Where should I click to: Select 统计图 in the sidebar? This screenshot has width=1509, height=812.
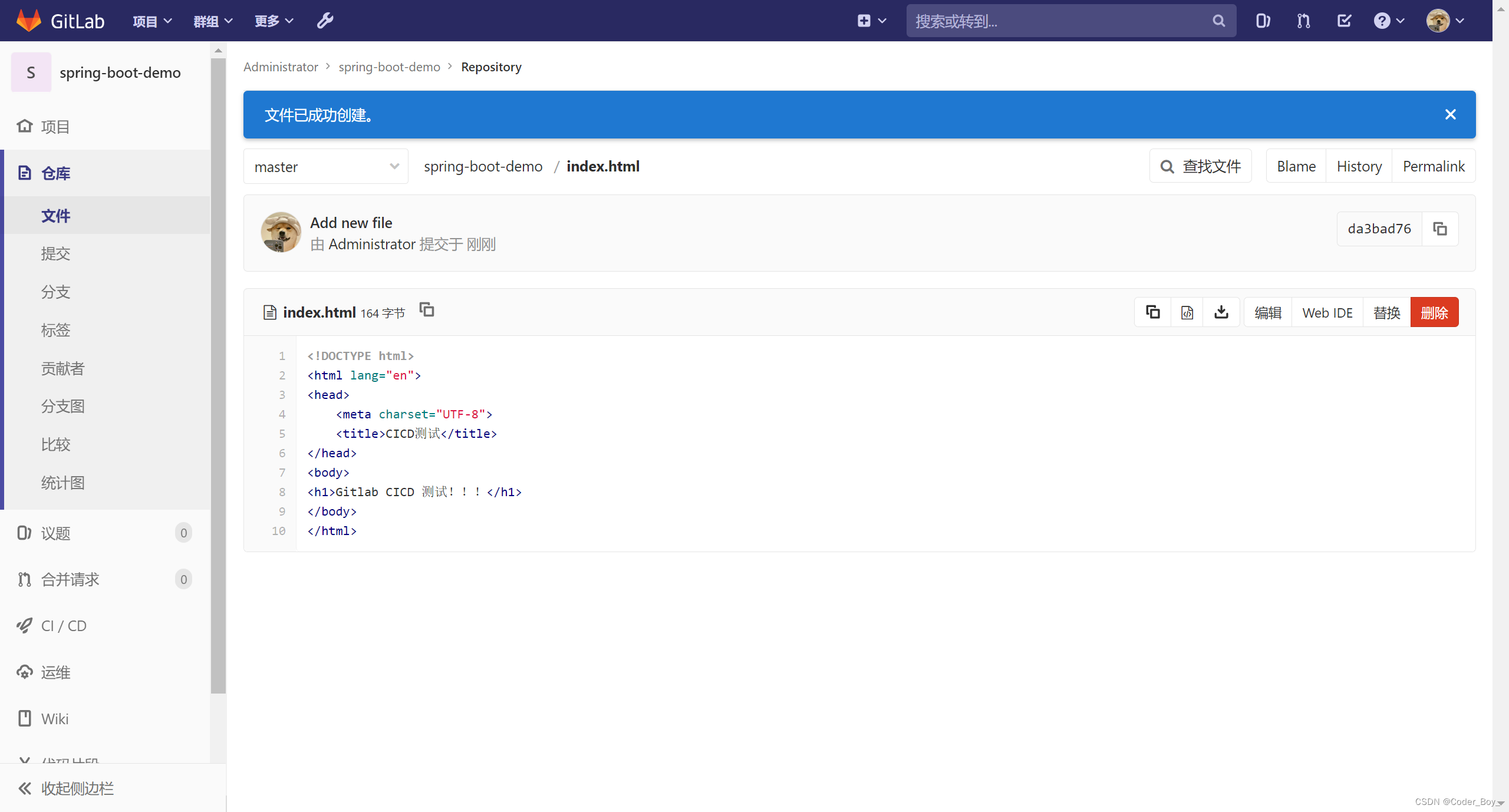pos(106,483)
